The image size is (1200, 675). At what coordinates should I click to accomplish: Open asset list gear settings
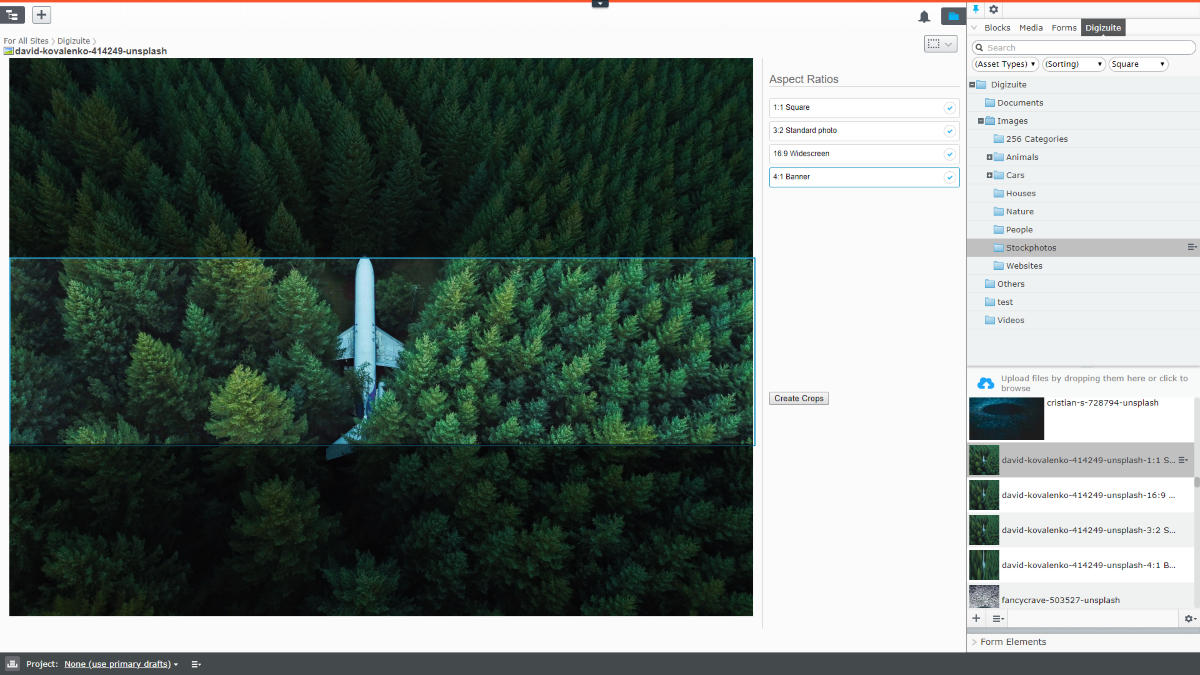point(1189,619)
